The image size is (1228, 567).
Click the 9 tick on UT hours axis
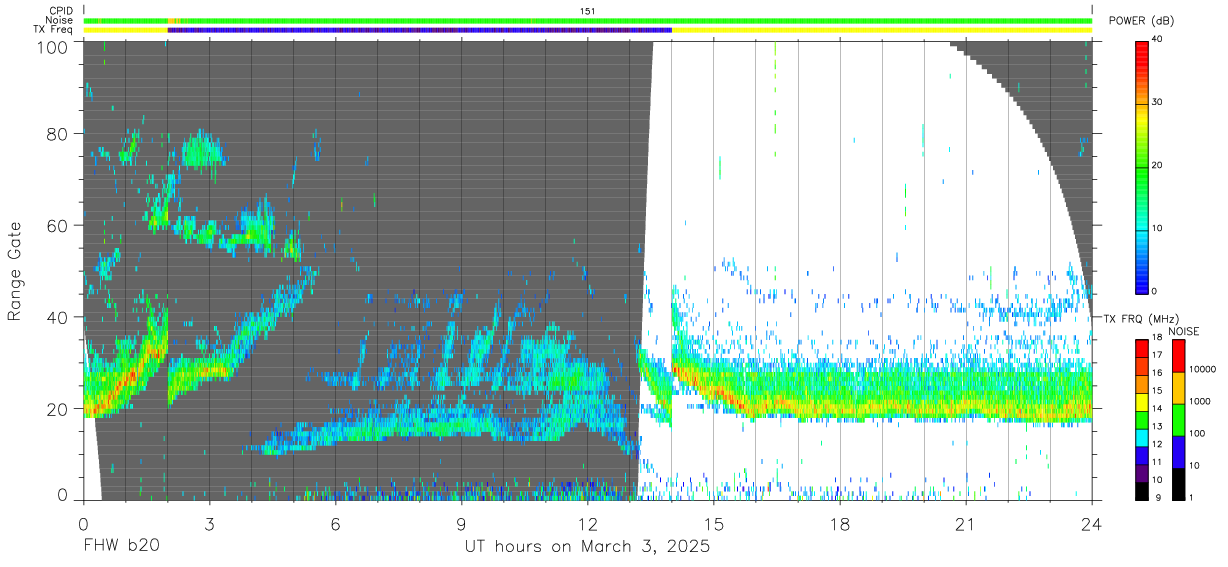pyautogui.click(x=461, y=523)
